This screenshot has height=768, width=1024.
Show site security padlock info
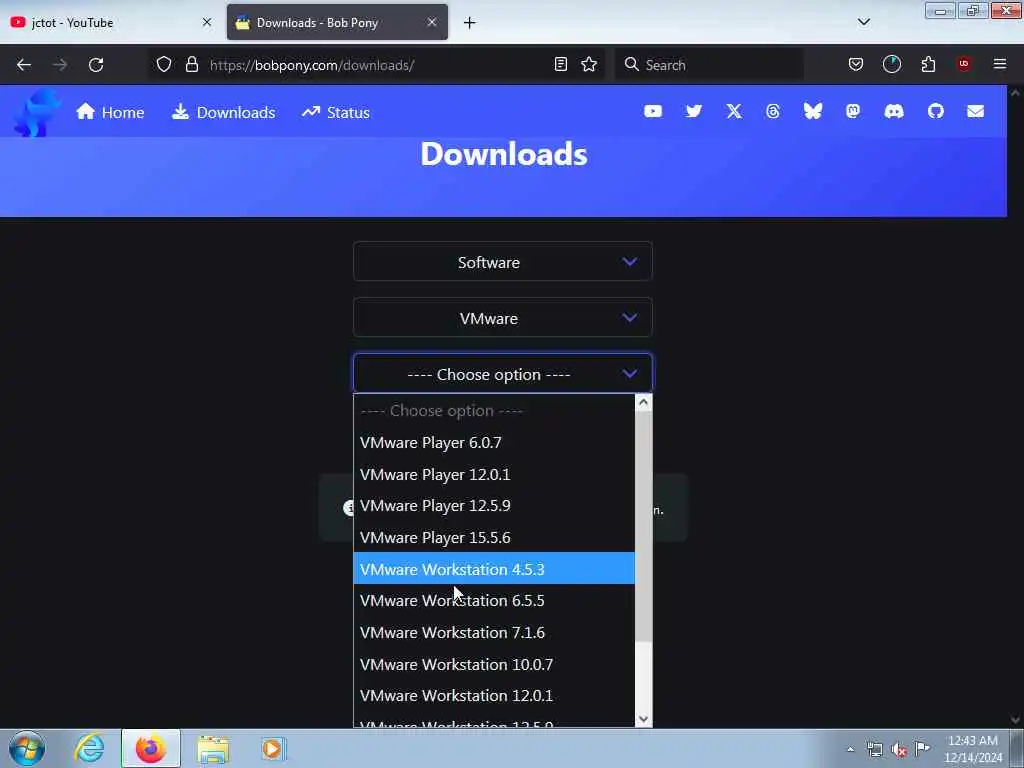click(191, 65)
